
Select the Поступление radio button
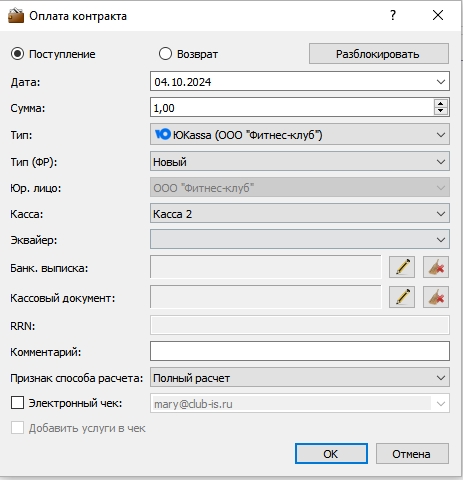point(17,54)
